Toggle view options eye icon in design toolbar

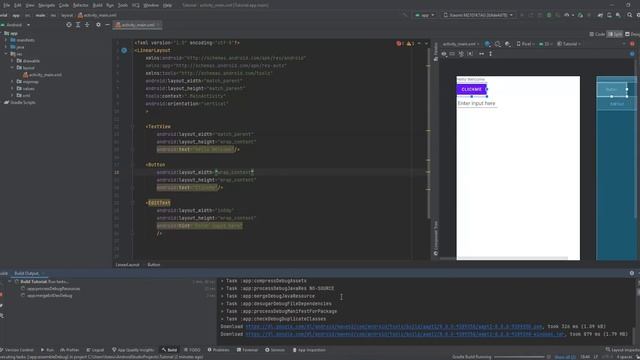[444, 54]
